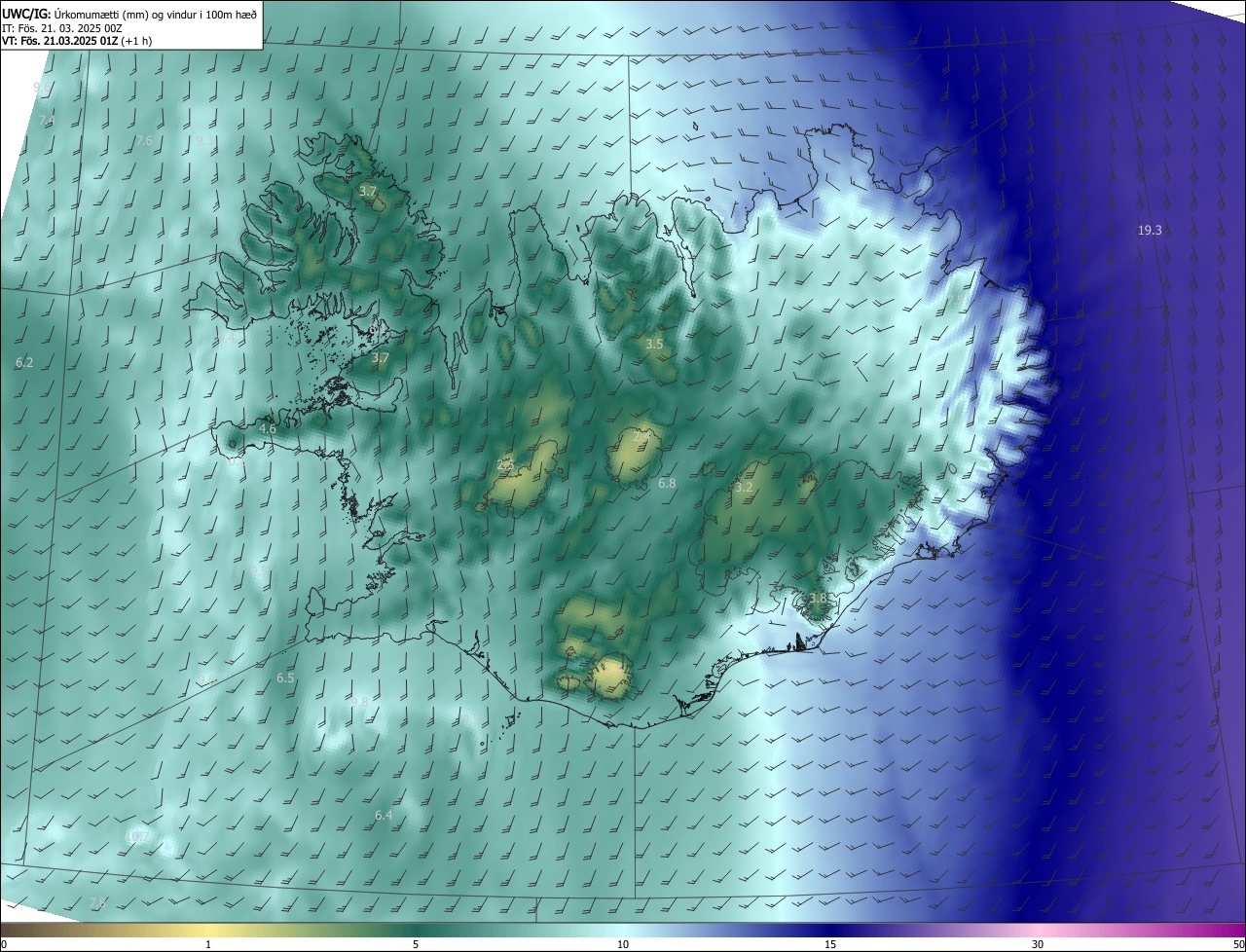Click the 1 tick label on the color scale
1246x952 pixels.
pos(208,945)
